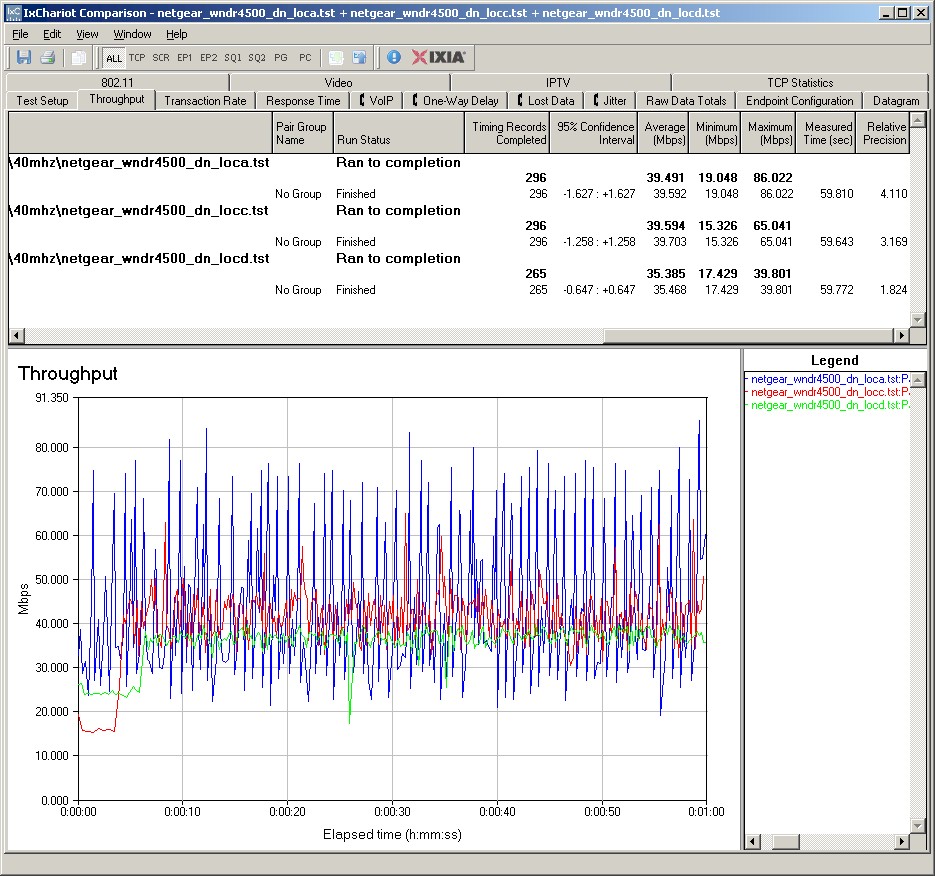Screen dimensions: 935x876
Task: Toggle the PC filter button
Action: pyautogui.click(x=305, y=58)
